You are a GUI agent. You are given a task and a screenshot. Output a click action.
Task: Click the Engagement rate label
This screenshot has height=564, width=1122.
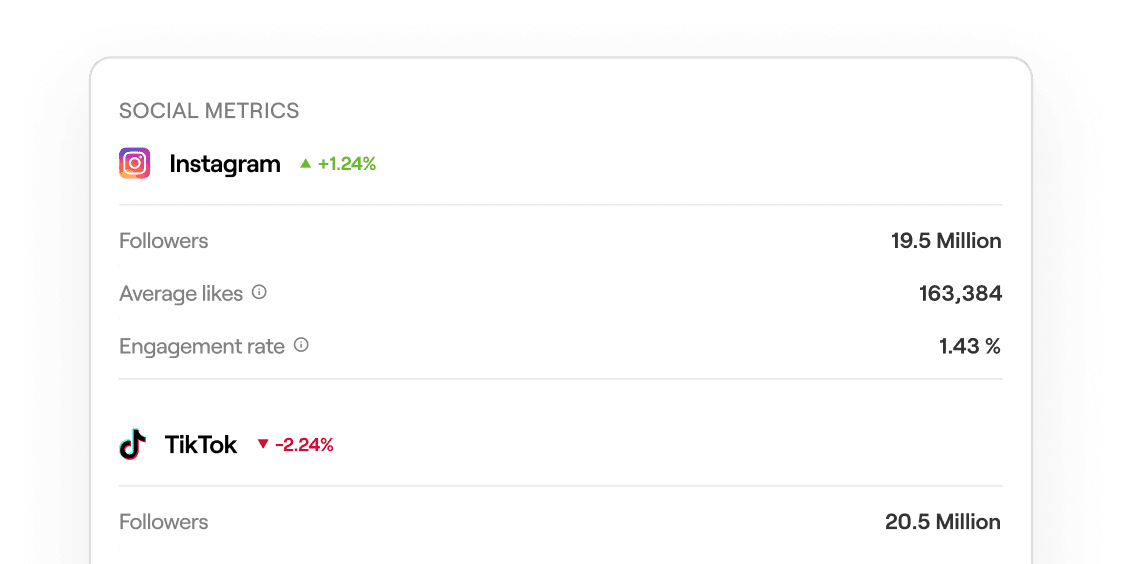coord(202,346)
